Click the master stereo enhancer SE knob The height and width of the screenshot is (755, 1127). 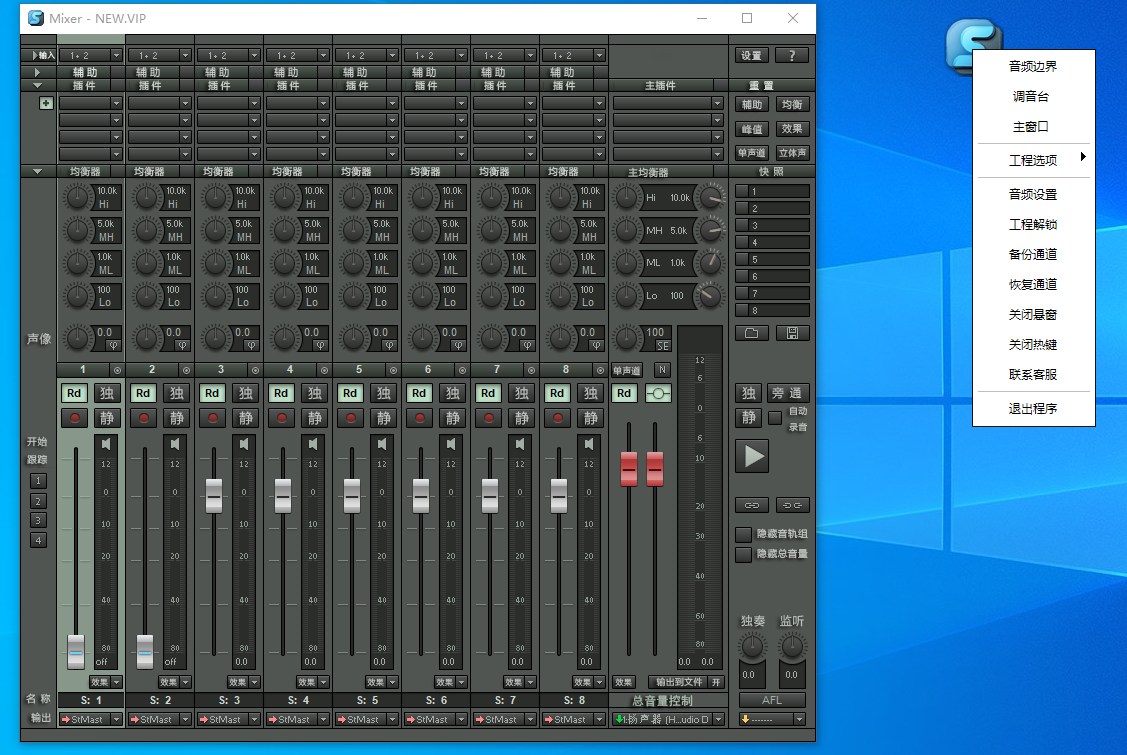[627, 337]
